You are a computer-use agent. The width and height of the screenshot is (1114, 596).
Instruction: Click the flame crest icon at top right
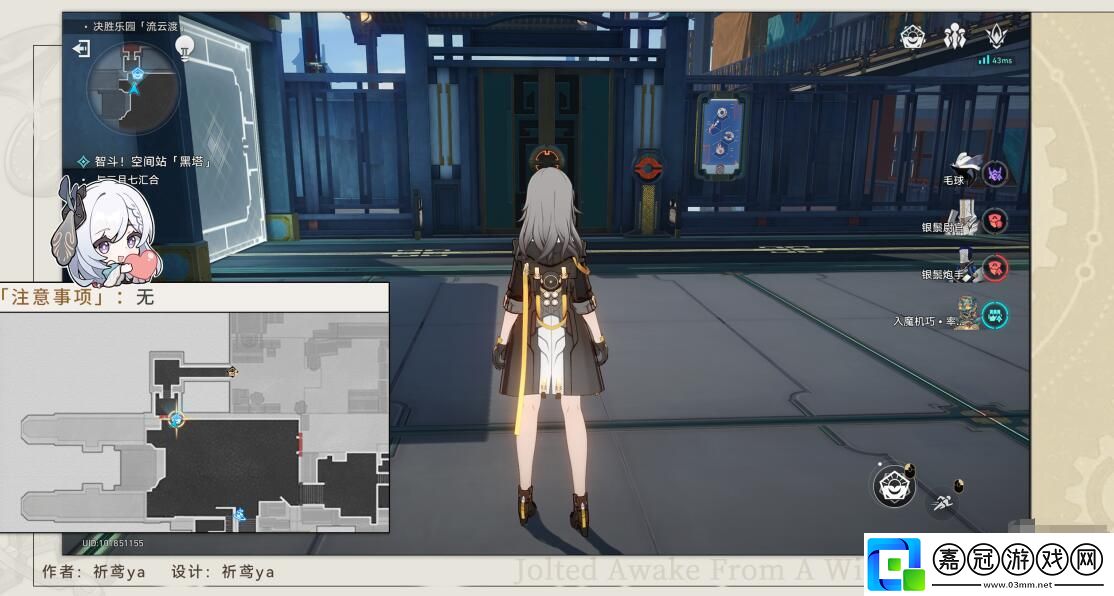(x=997, y=36)
